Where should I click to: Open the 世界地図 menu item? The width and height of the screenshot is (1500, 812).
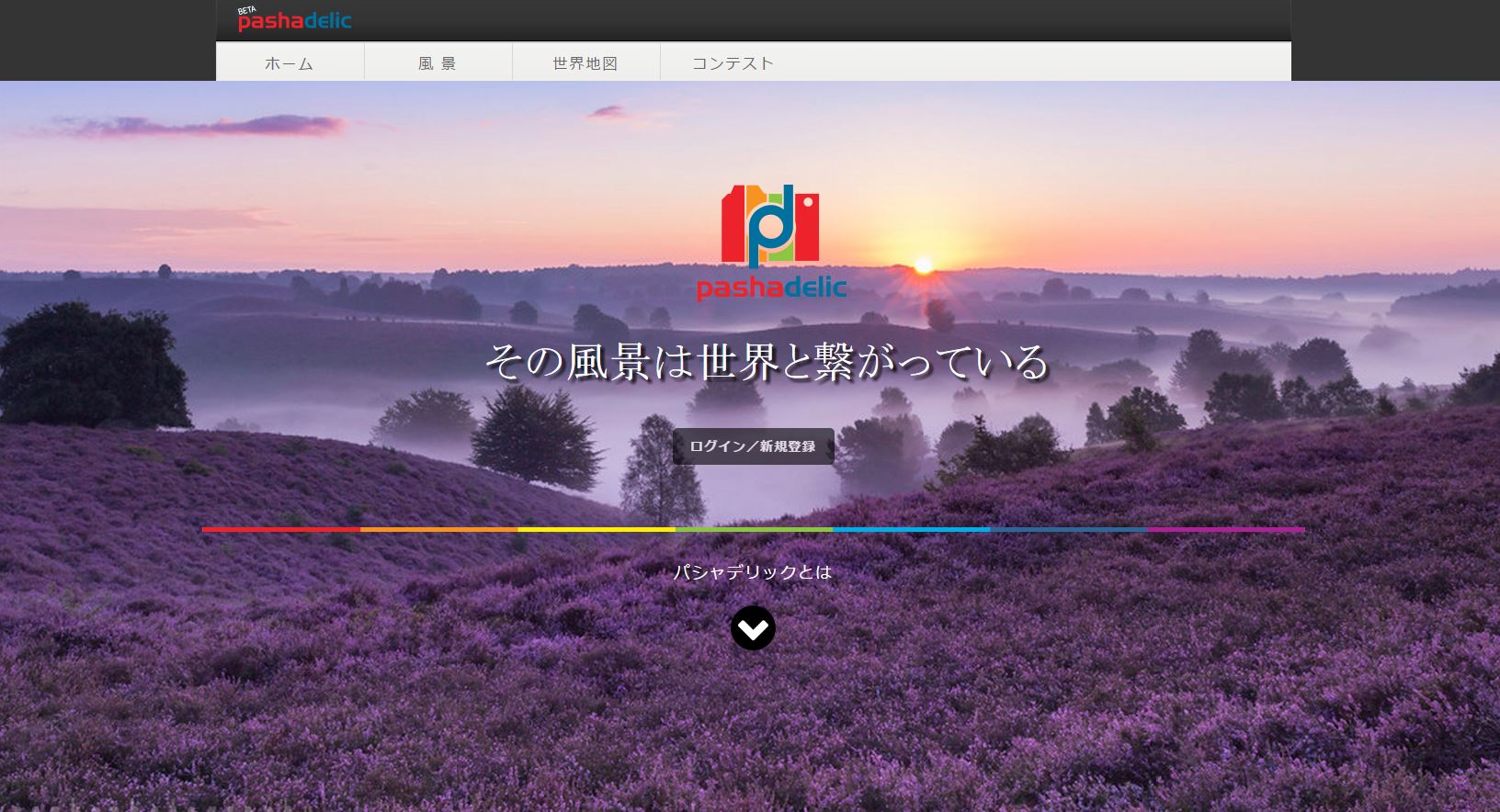(585, 63)
